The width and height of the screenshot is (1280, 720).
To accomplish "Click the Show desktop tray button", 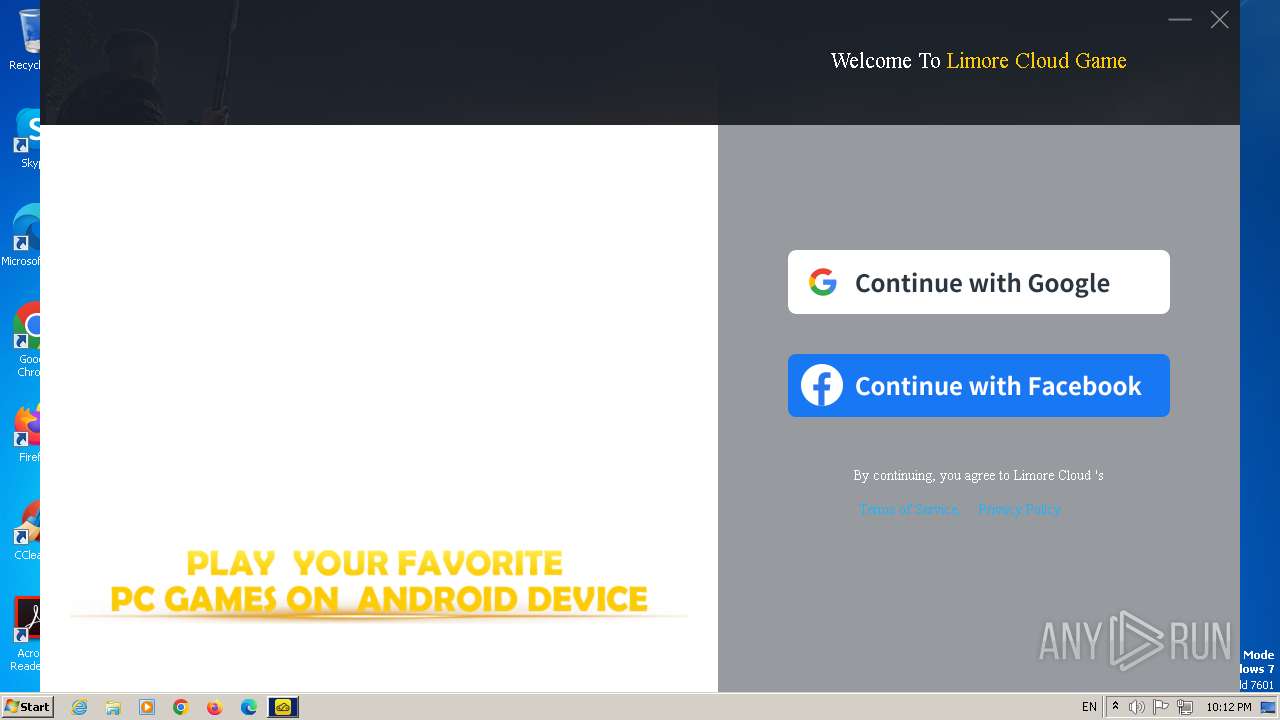I will [1268, 707].
